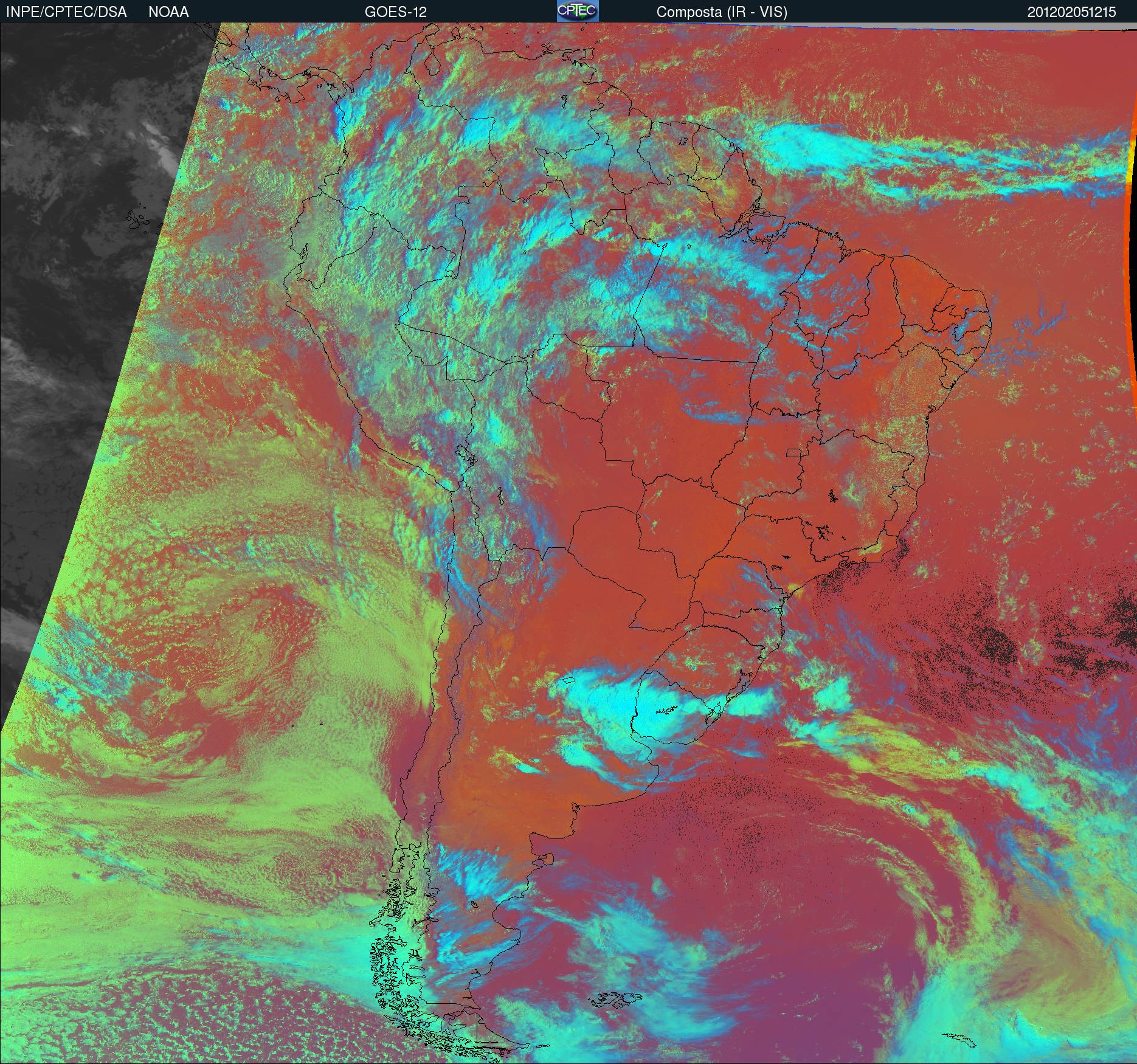Viewport: 1137px width, 1064px height.
Task: Click the CPTEC logo in the header
Action: [578, 11]
